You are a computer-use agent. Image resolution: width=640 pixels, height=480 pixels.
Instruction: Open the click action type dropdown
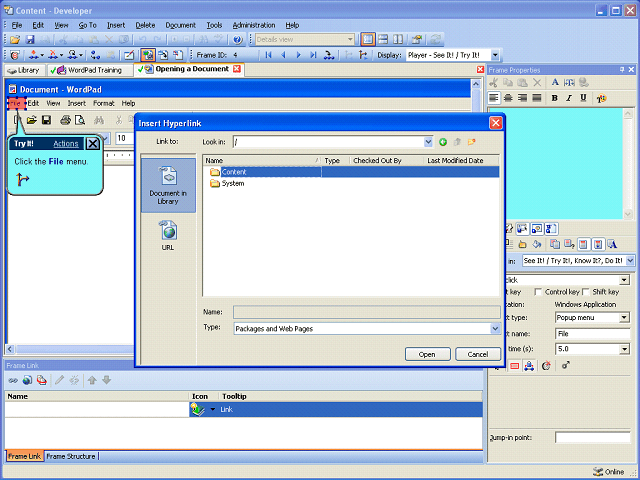624,280
